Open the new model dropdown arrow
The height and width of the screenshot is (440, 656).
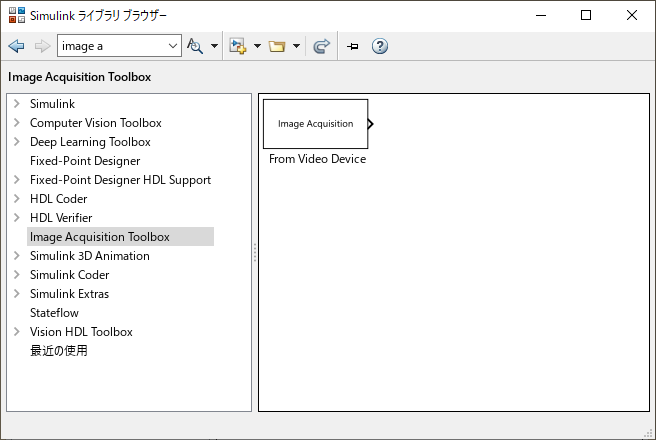click(x=257, y=46)
